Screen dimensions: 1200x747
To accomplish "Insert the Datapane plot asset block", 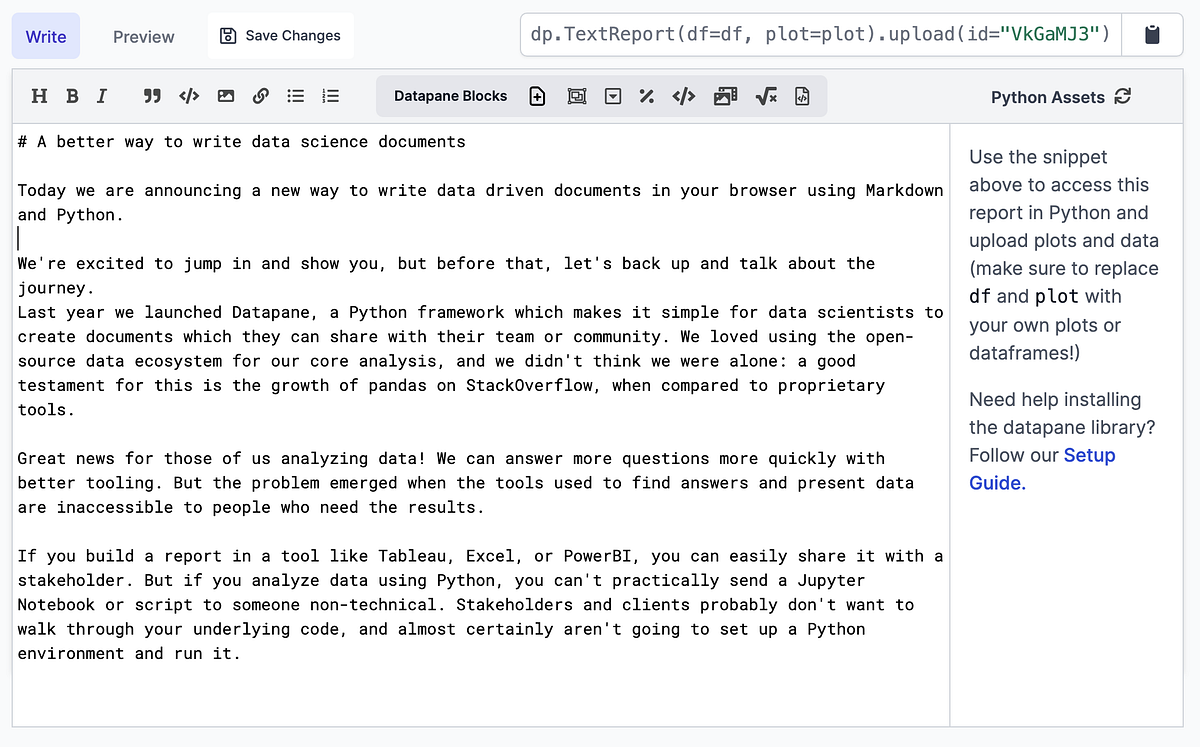I will [x=577, y=95].
